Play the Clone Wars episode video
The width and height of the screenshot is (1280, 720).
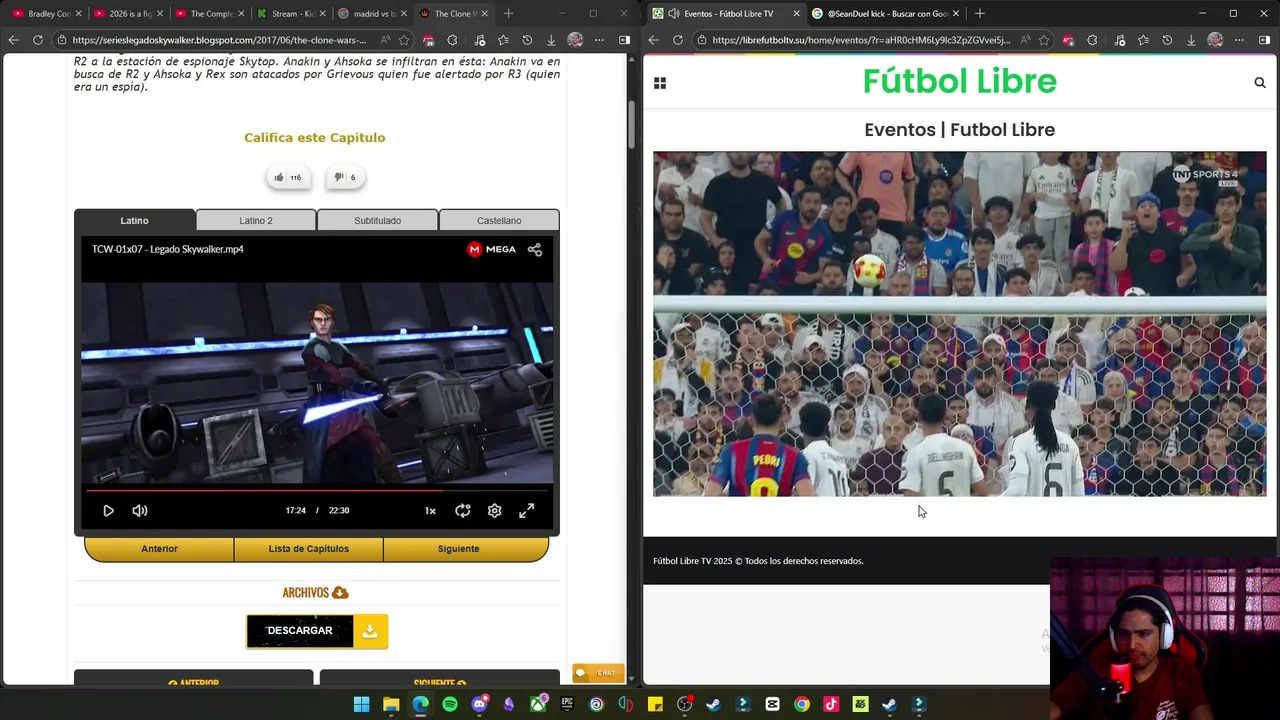point(108,510)
